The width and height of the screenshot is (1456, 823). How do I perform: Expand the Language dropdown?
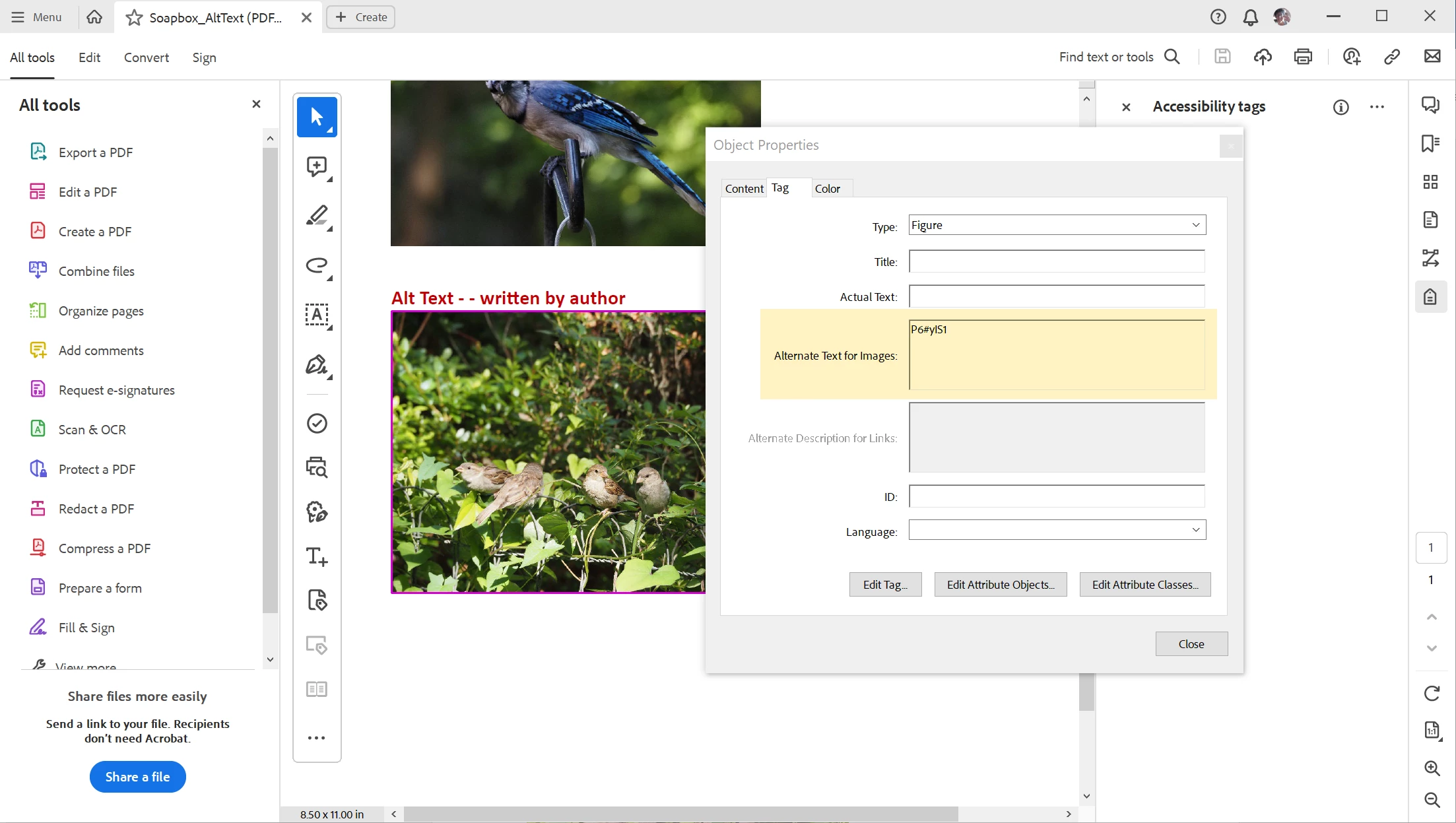1057,530
